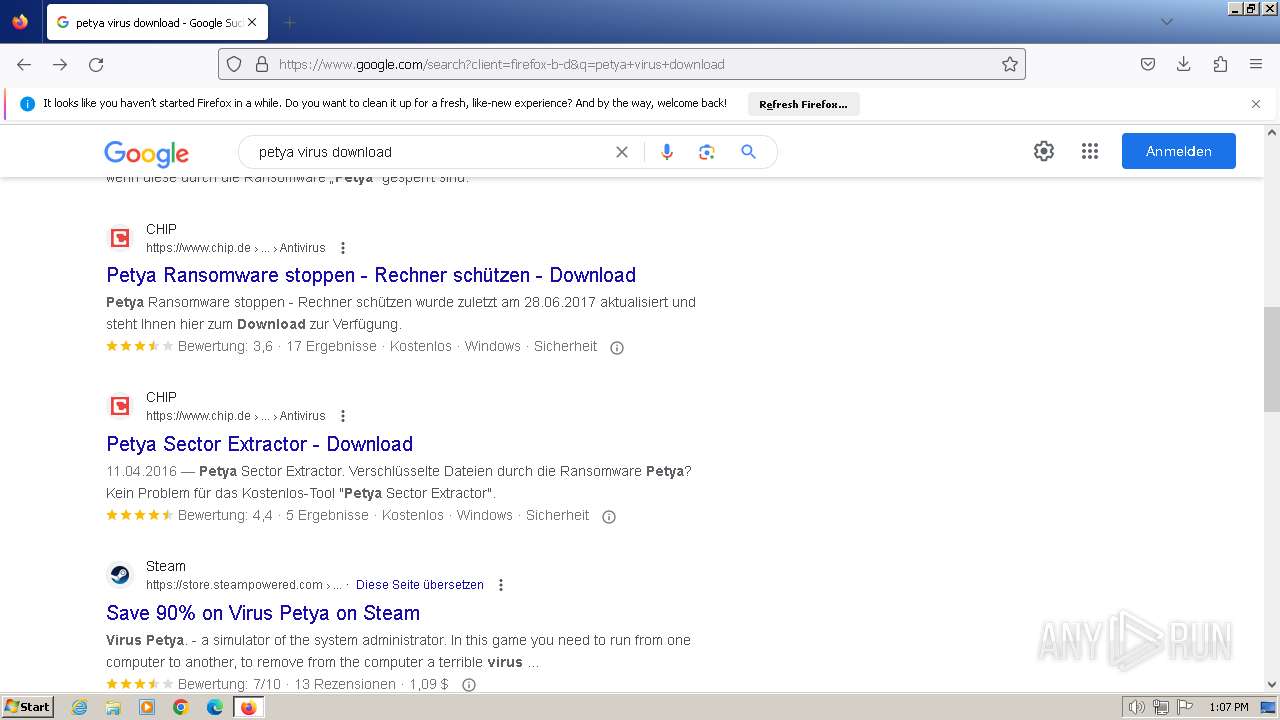Screen dimensions: 1280x720
Task: Show rating info for 4,4 Bewertung
Action: (x=609, y=517)
